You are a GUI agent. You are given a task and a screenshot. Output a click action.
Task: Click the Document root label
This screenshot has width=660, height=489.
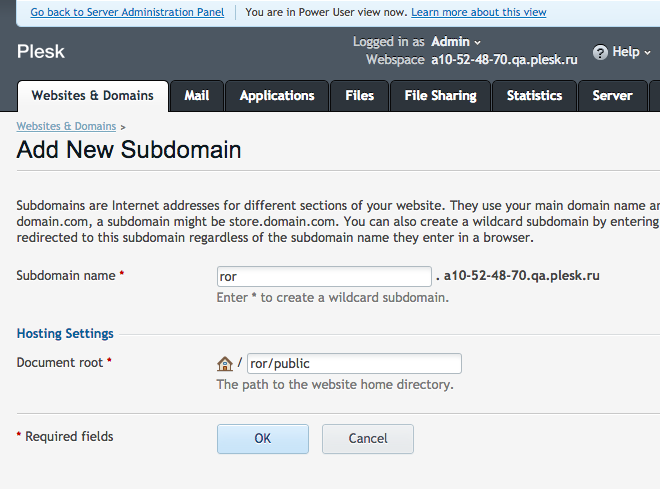pyautogui.click(x=60, y=363)
